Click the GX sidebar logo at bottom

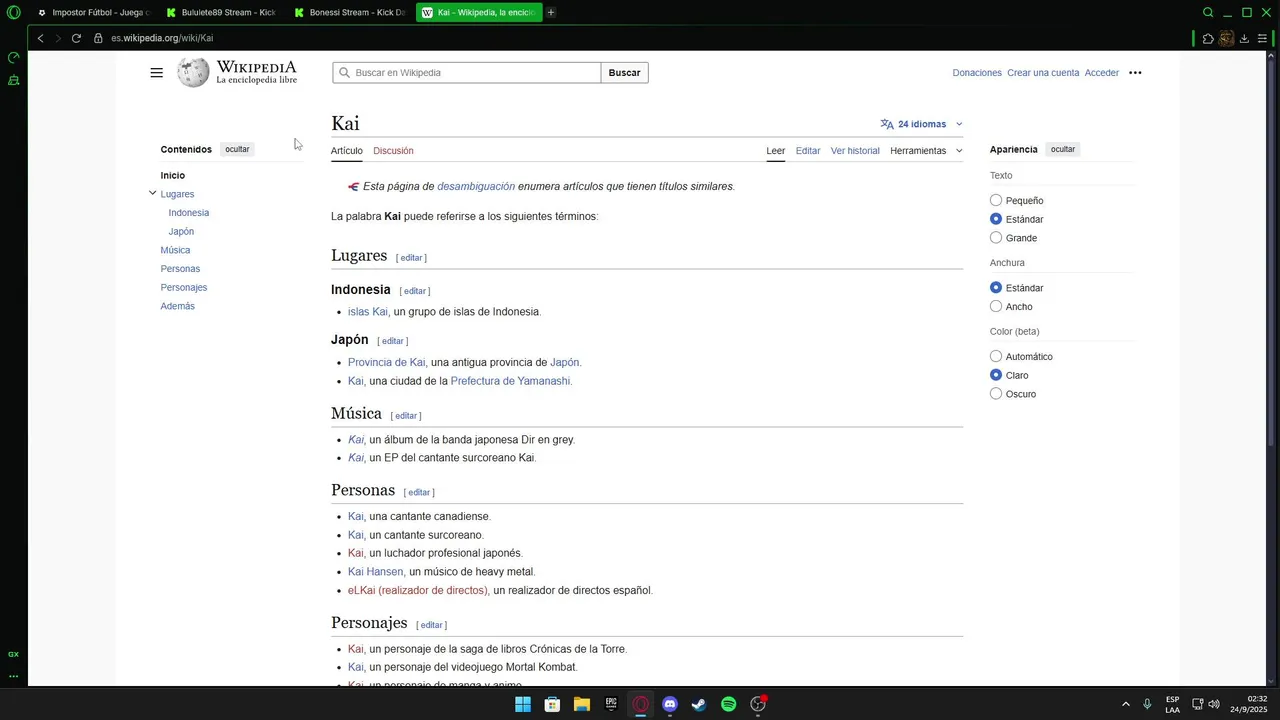click(13, 654)
